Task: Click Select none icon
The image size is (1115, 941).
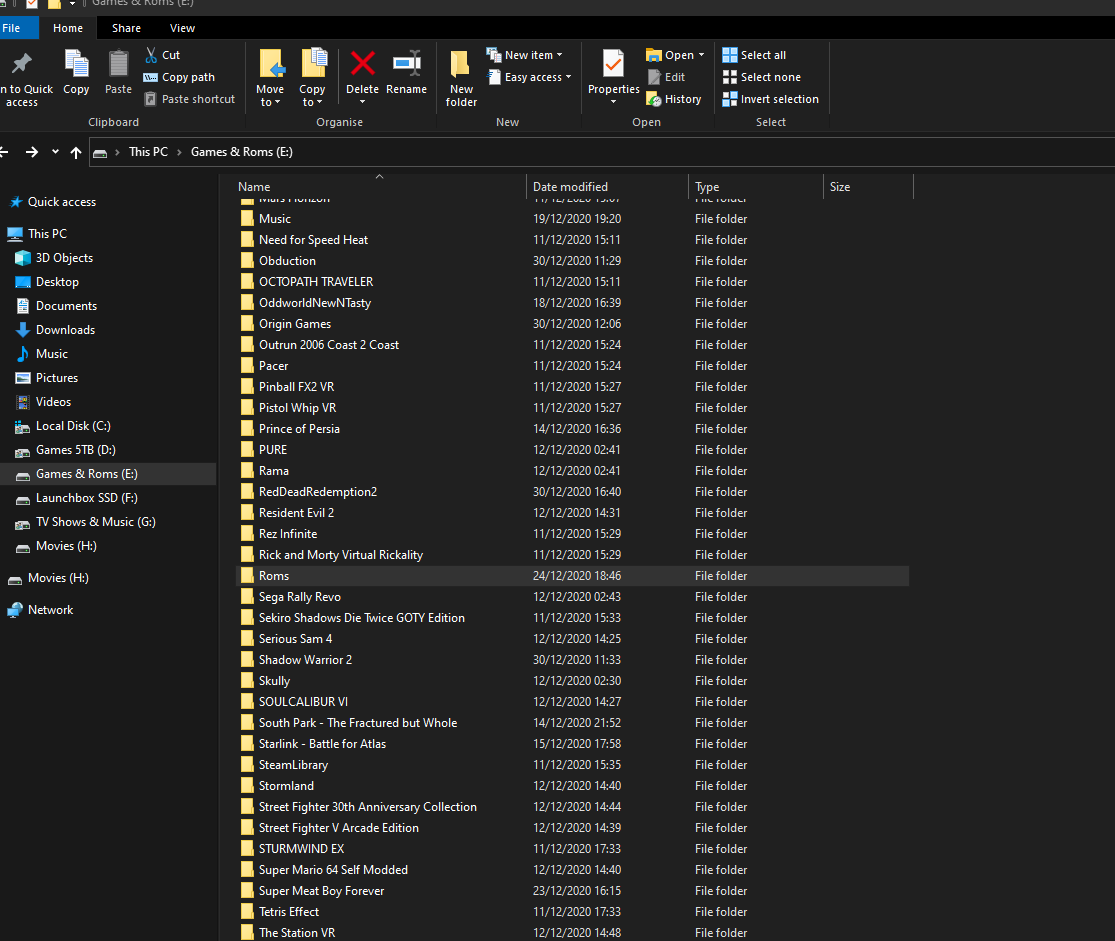Action: pos(730,77)
